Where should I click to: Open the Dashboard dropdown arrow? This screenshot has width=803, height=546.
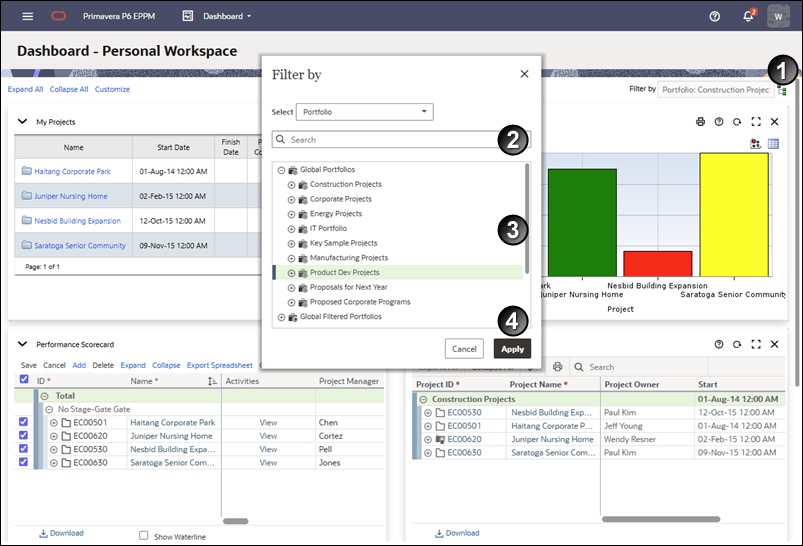(249, 16)
